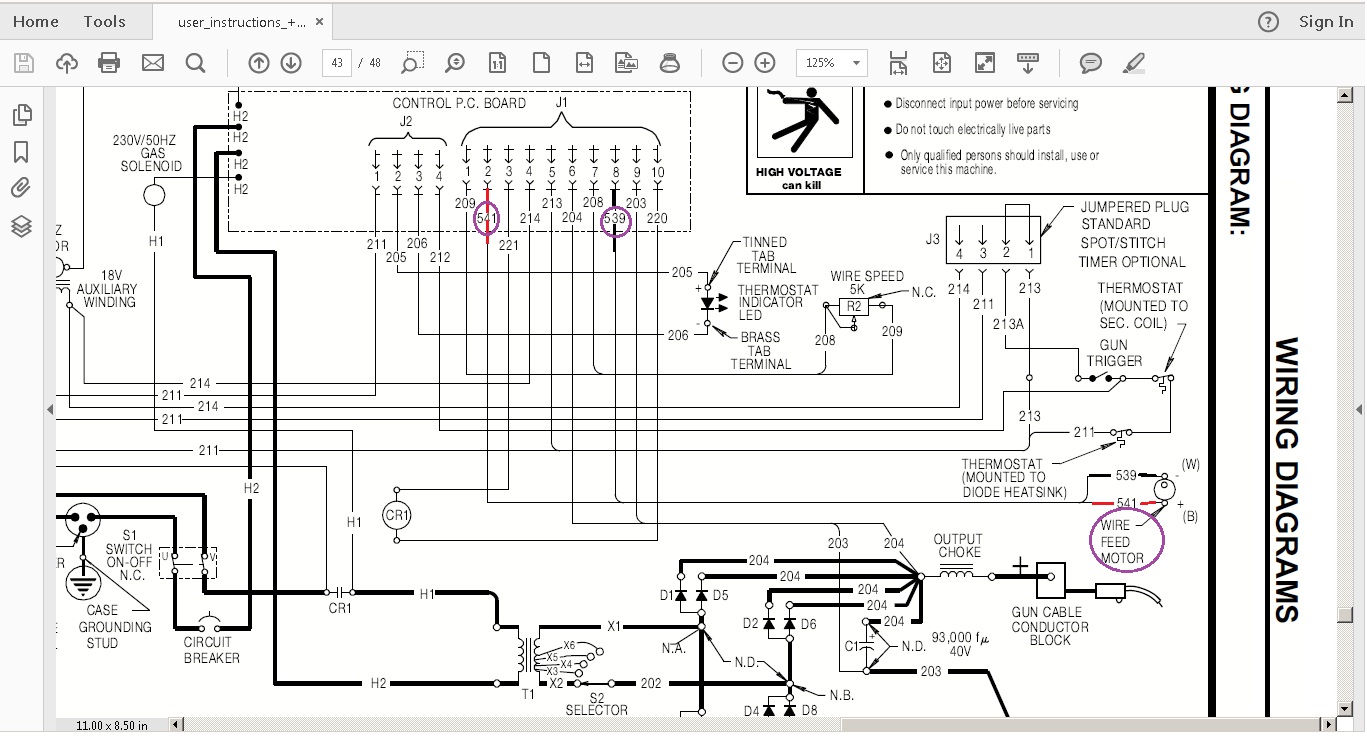The image size is (1367, 745).
Task: Click the 11.00 x 8.50 in size label
Action: click(x=112, y=725)
